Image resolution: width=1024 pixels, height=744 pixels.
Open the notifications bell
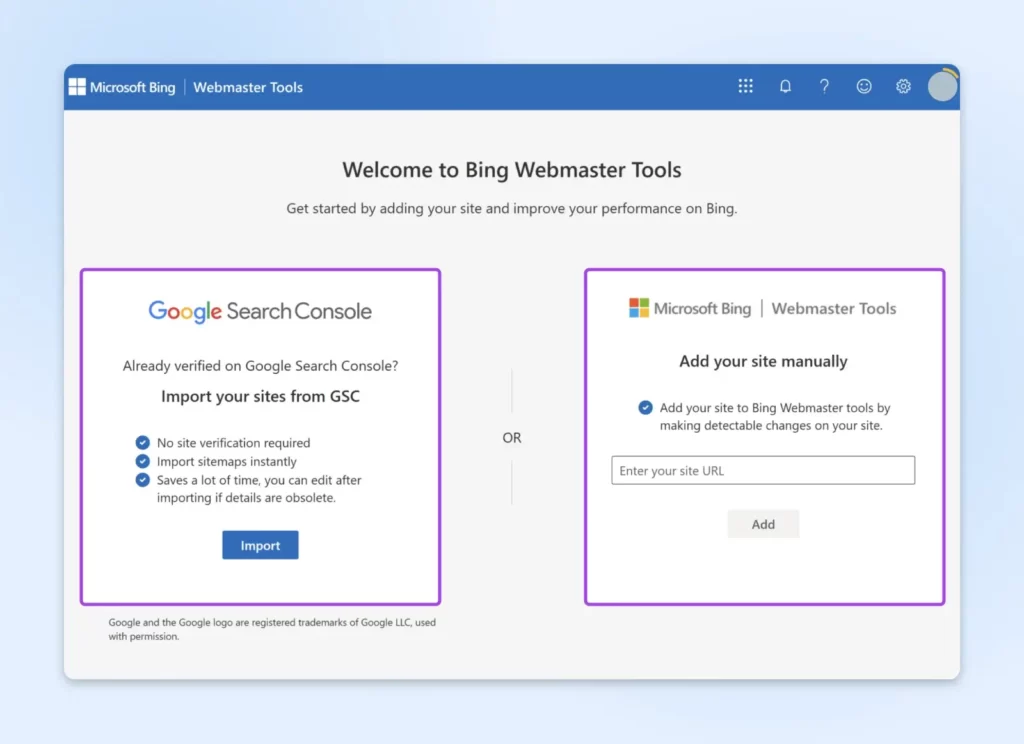click(x=785, y=87)
